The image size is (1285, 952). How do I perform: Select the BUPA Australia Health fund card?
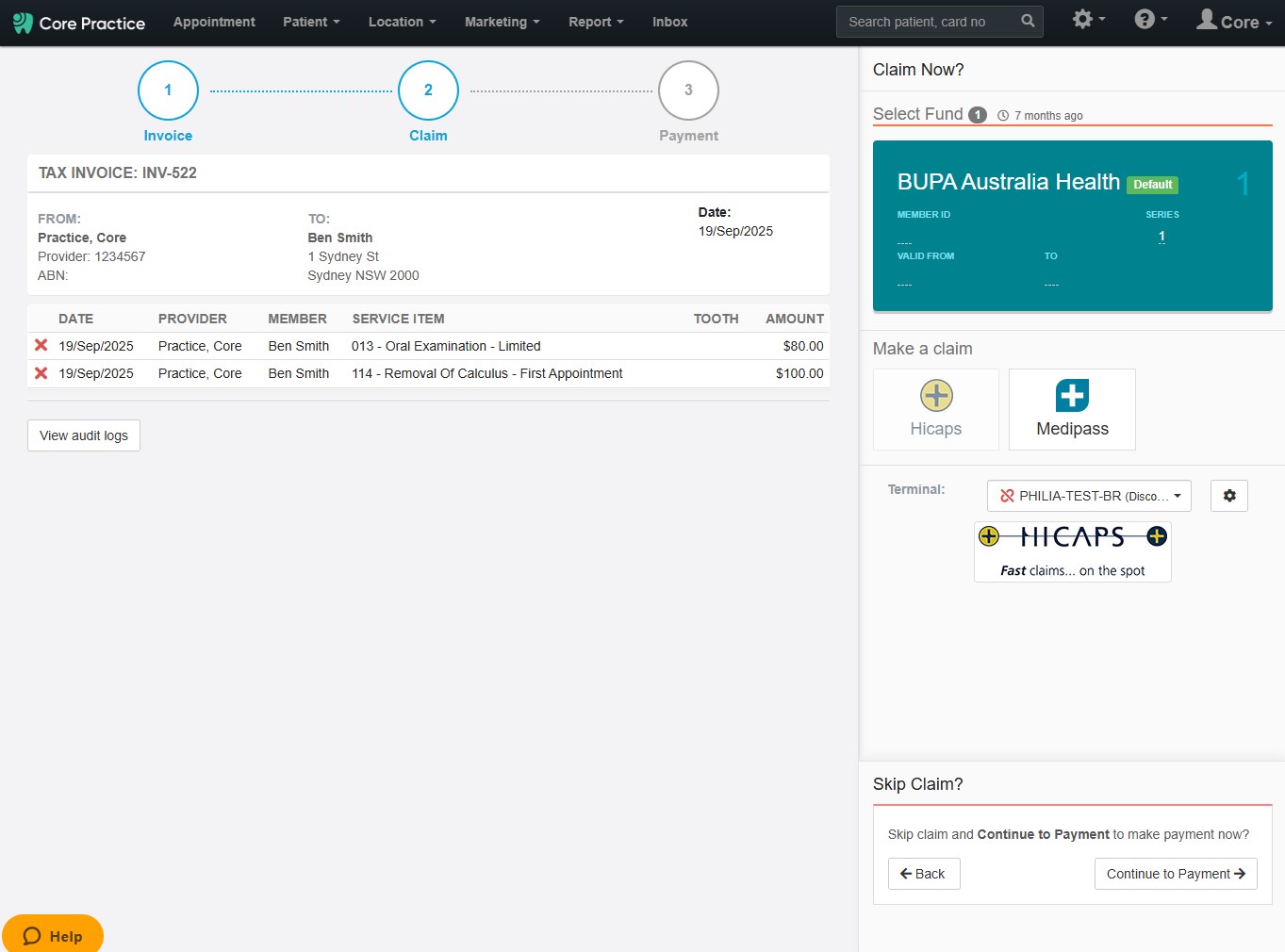1073,226
